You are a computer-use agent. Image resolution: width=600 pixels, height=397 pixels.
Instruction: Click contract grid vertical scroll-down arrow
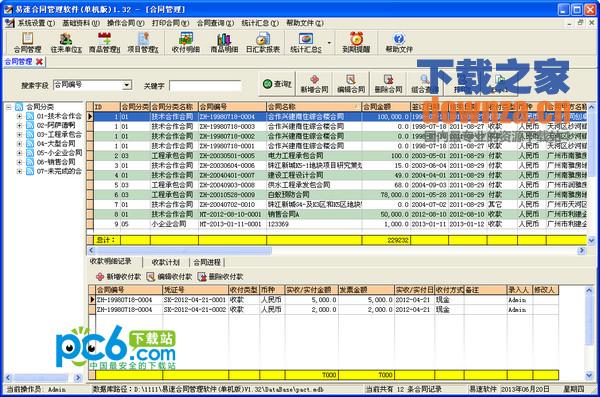point(591,240)
